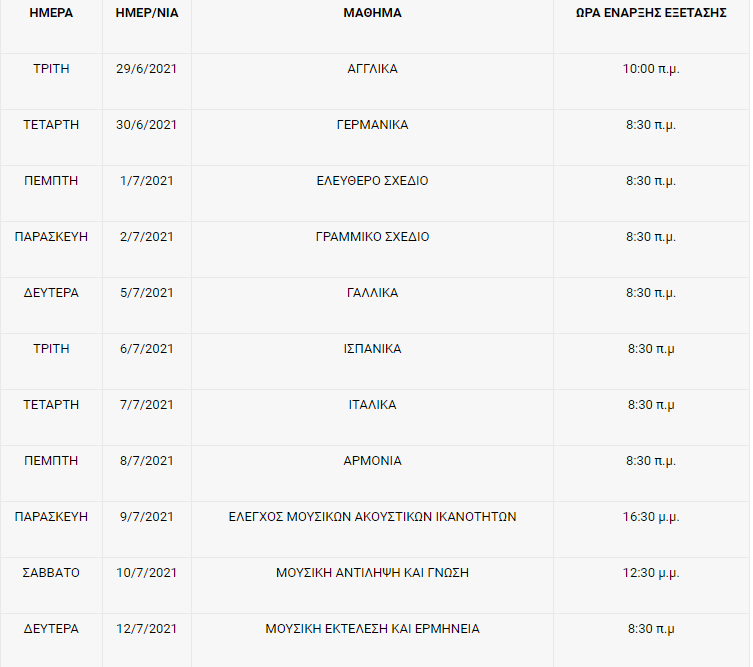This screenshot has width=753, height=667.
Task: Click the ΣΑΒΒΑΤΟ day cell
Action: [x=51, y=573]
